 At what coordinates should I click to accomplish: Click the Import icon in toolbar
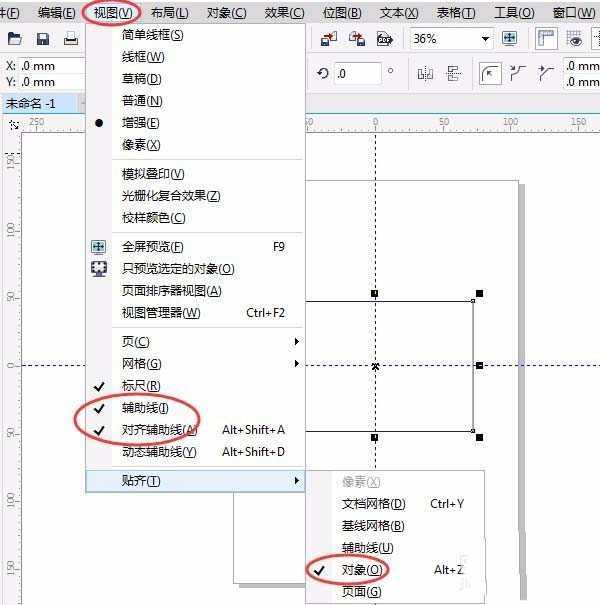[329, 39]
